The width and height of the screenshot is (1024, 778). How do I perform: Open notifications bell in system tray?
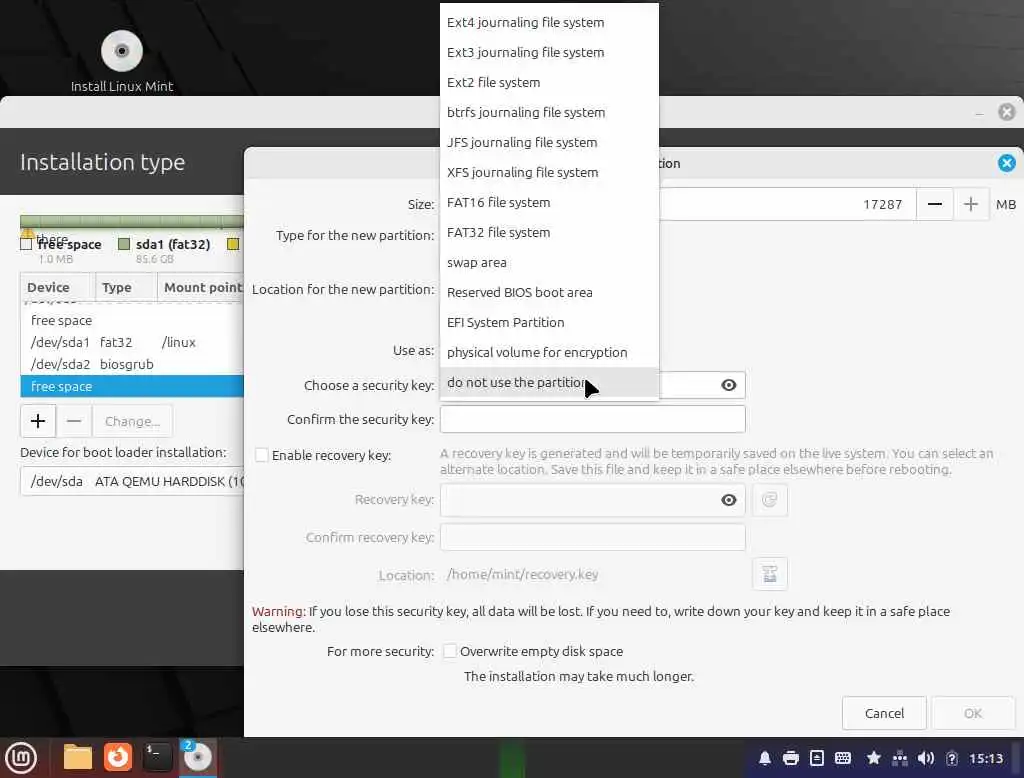click(765, 758)
